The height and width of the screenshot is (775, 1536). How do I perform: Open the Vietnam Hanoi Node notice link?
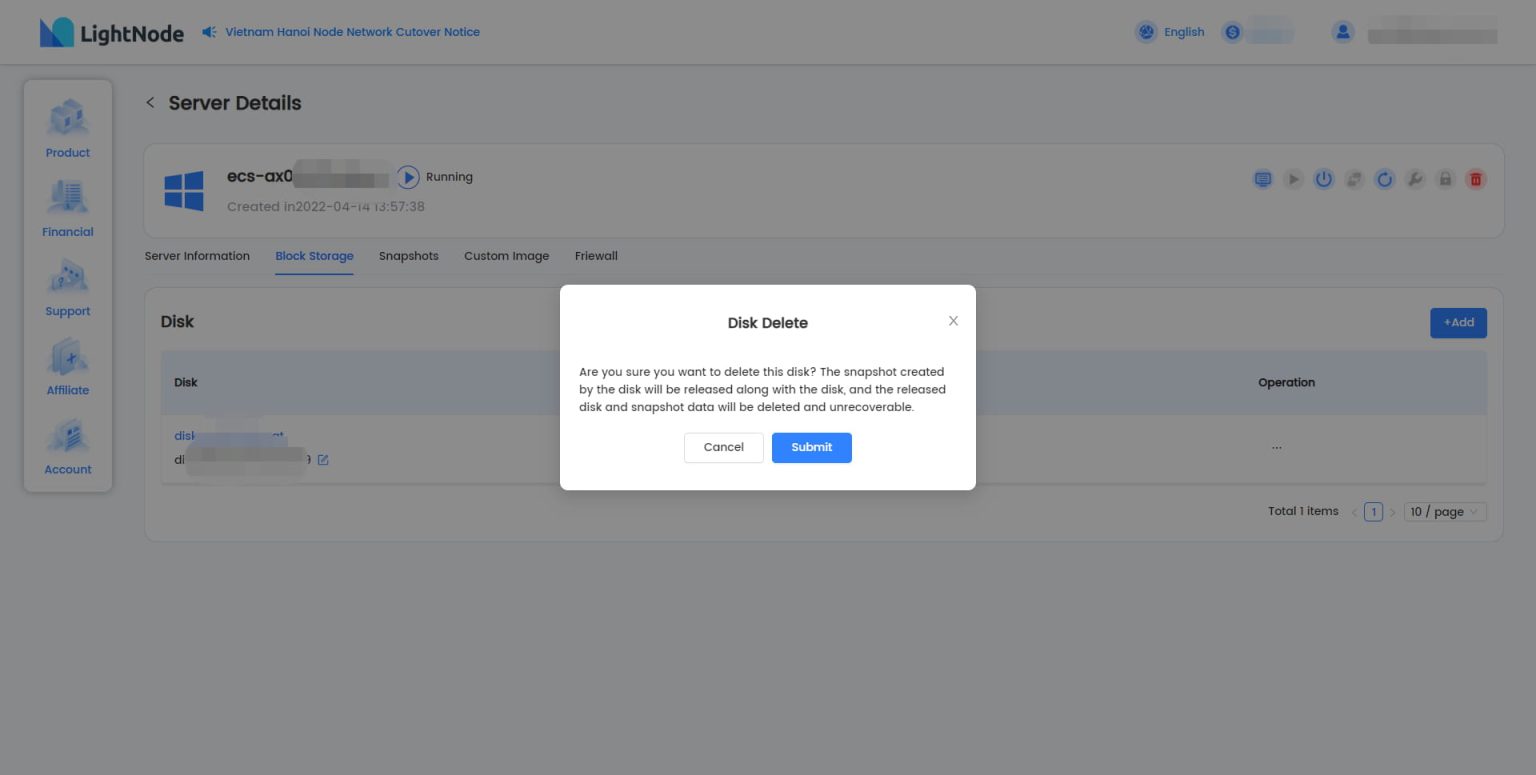(352, 32)
